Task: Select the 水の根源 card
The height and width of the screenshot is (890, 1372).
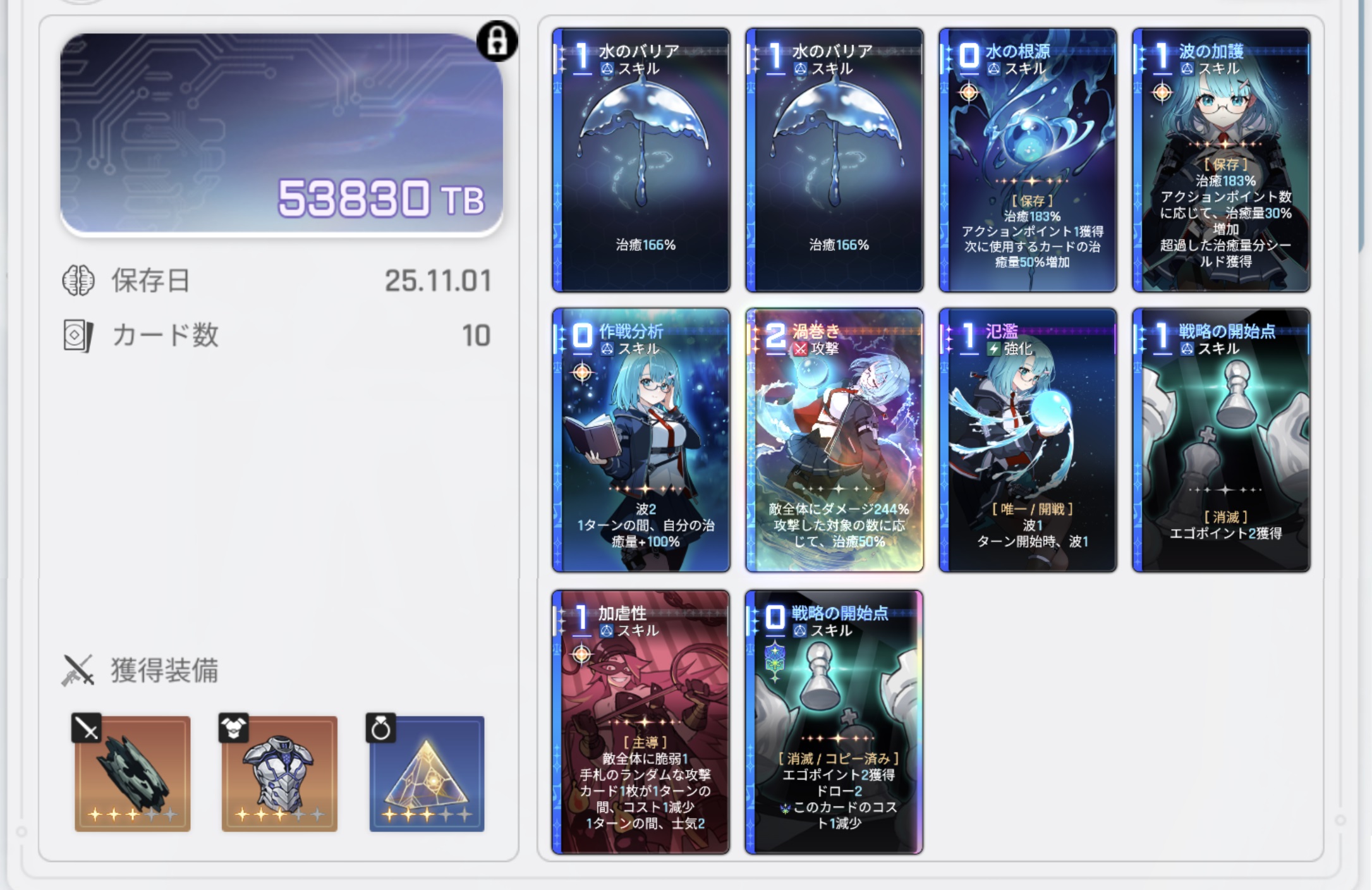Action: [x=1028, y=160]
